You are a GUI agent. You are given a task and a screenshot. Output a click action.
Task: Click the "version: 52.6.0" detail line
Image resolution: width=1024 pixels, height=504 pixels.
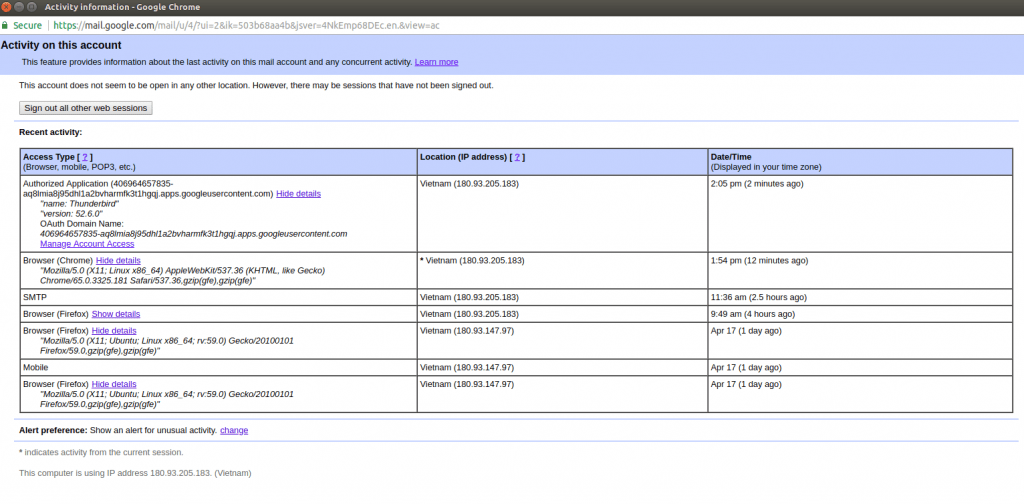pyautogui.click(x=71, y=213)
